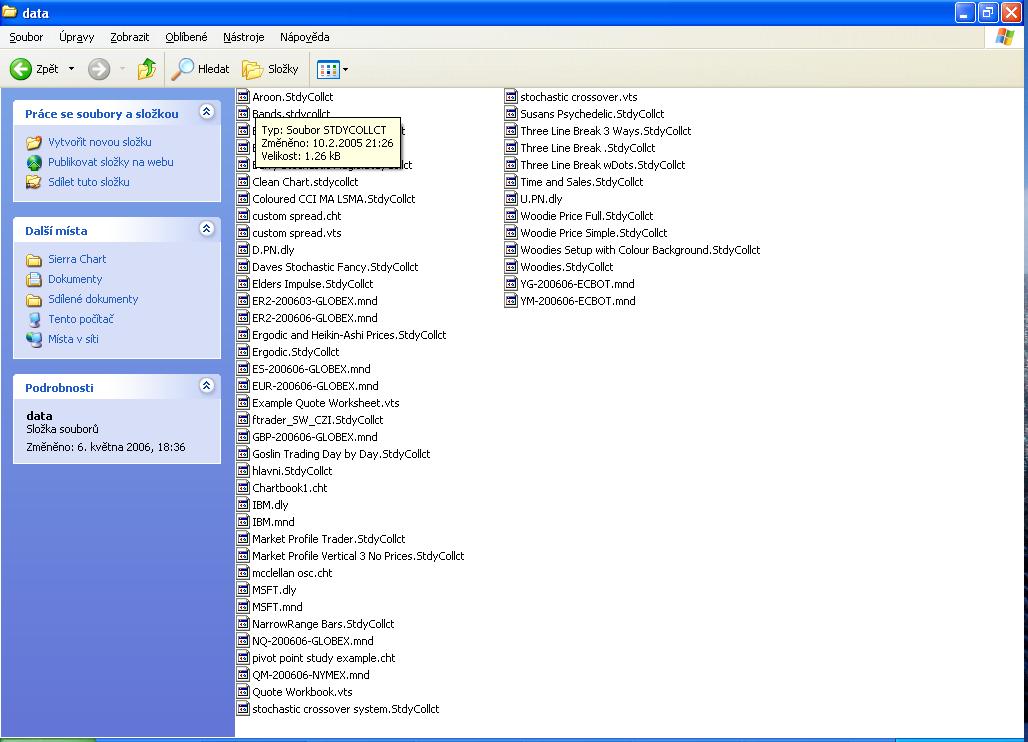Select icon of stochastic crossover.vts
Screen dimensions: 1028x742
pyautogui.click(x=511, y=96)
